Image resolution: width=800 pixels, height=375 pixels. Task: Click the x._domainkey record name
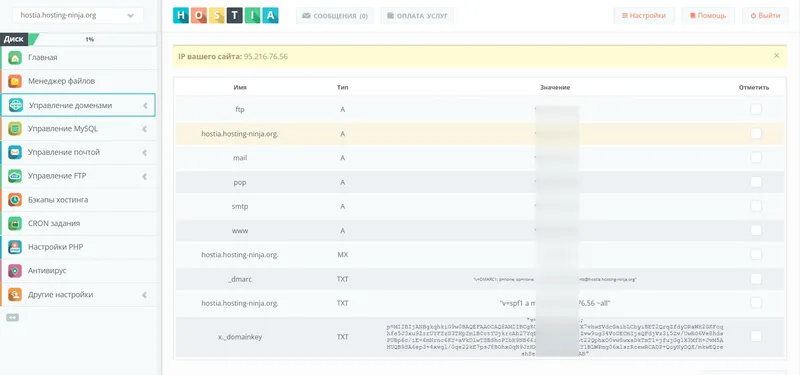[x=240, y=337]
